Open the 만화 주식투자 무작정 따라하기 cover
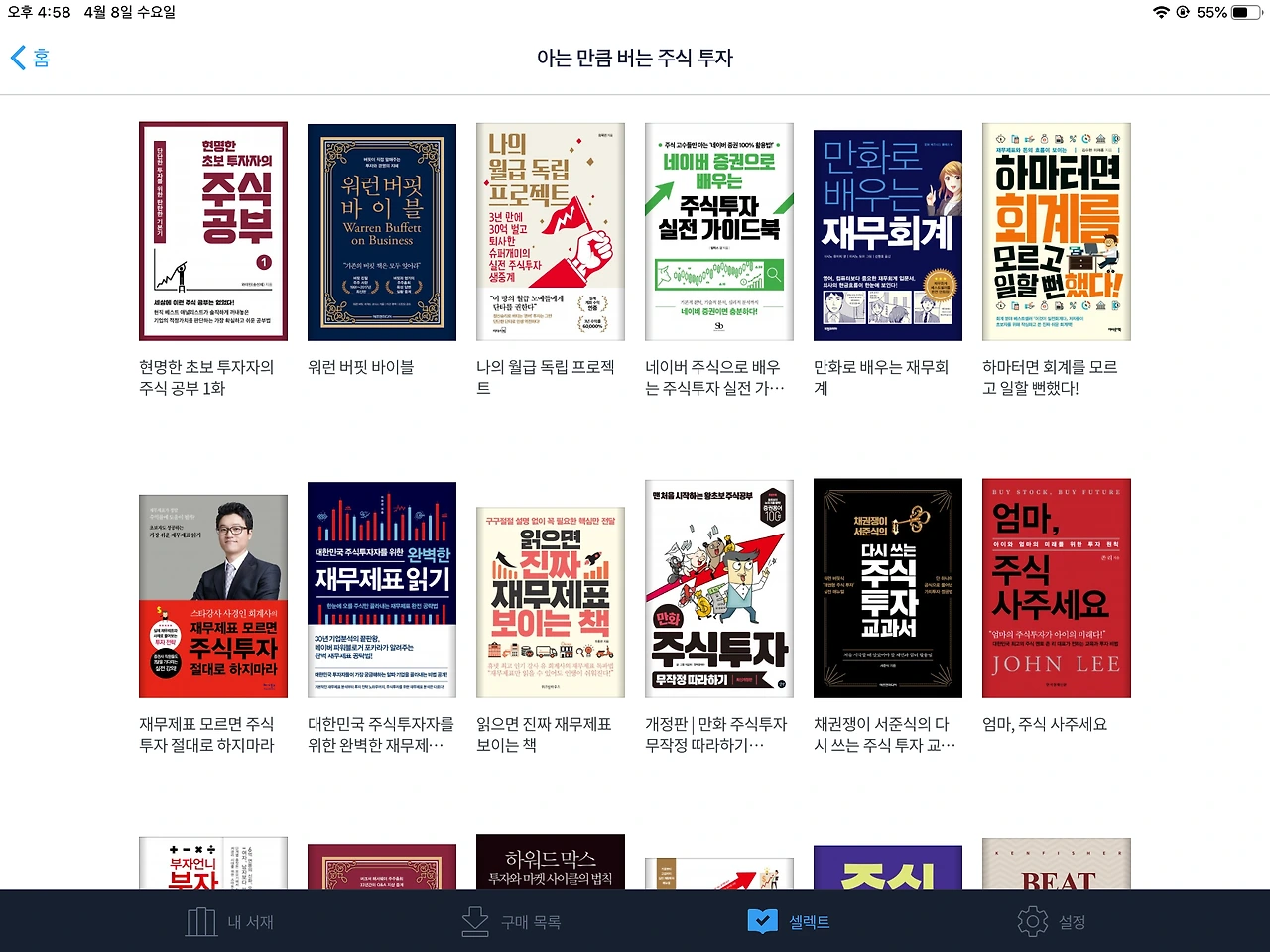 (x=719, y=589)
